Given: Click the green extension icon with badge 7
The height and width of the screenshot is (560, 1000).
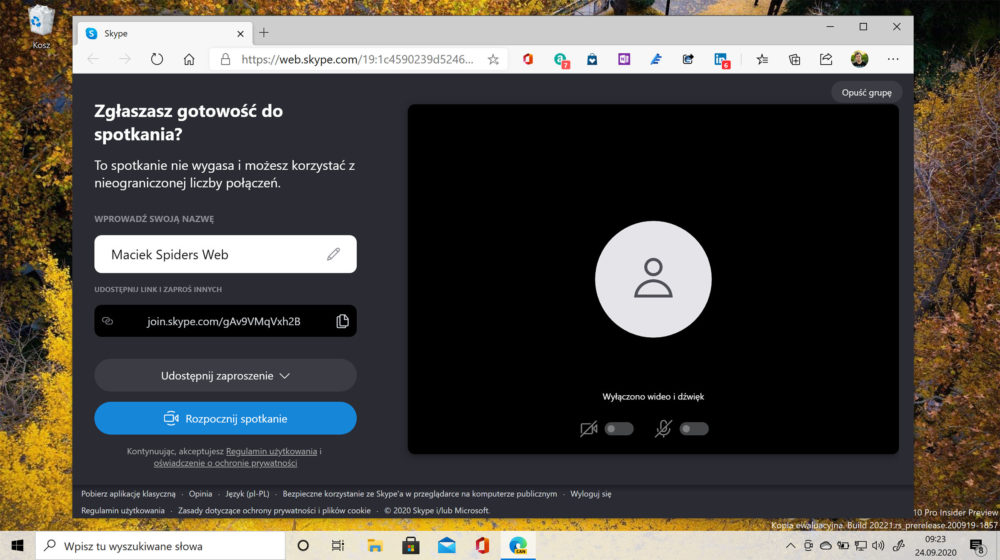Looking at the screenshot, I should (x=561, y=60).
